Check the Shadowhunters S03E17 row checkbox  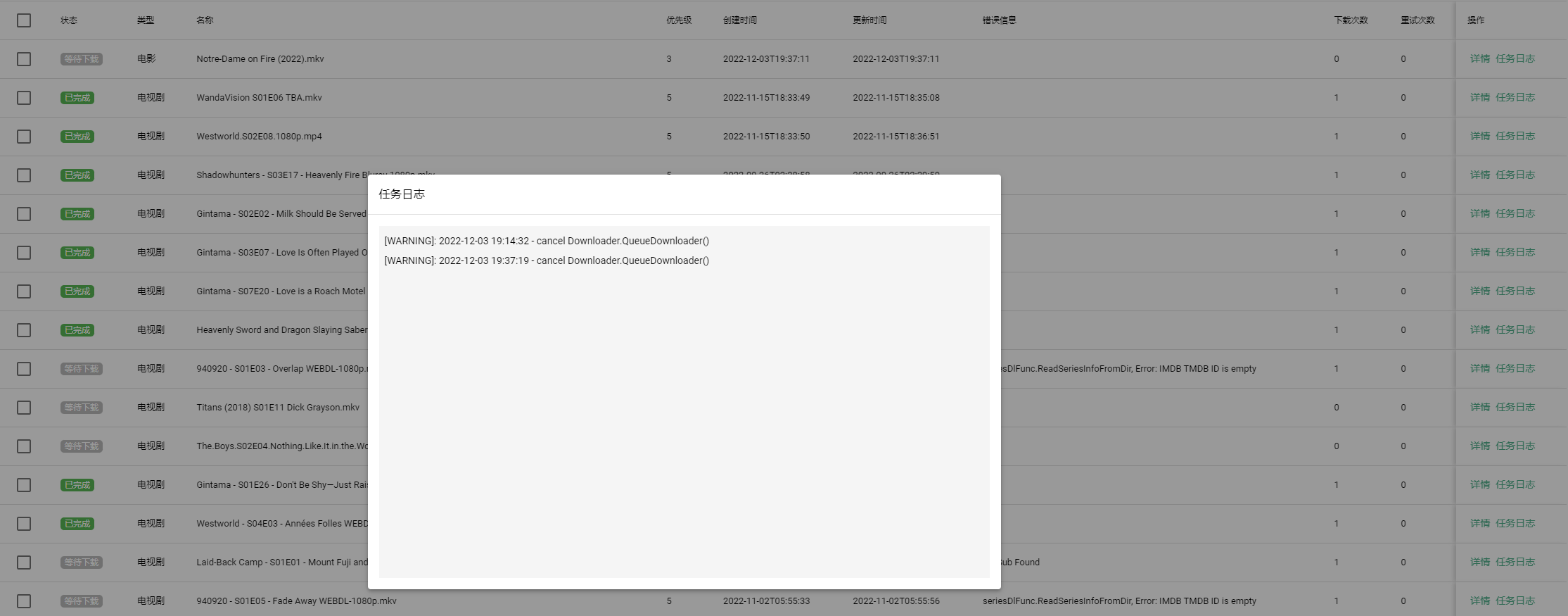pyautogui.click(x=24, y=175)
